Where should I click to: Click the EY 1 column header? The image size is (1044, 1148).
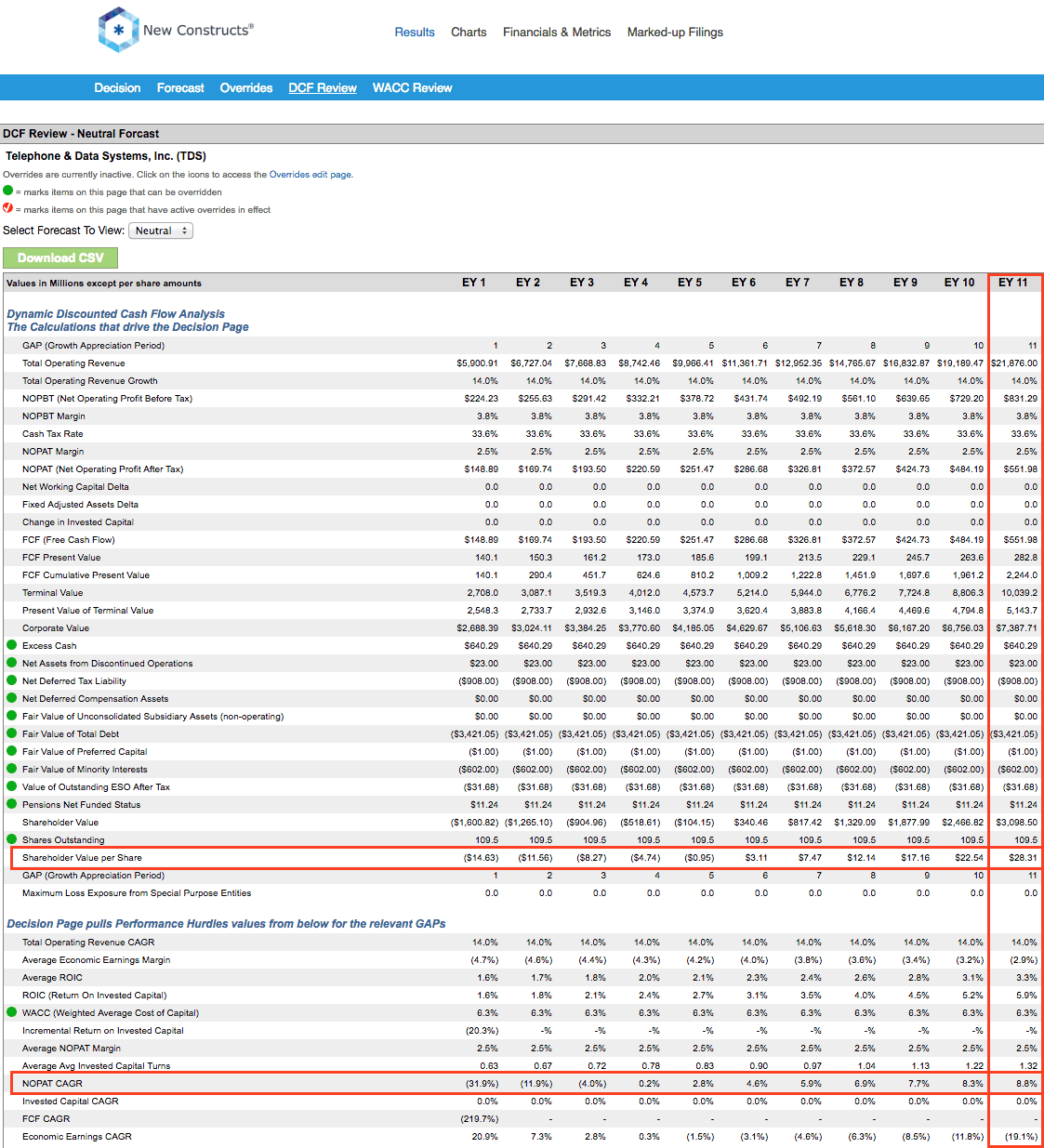point(474,283)
